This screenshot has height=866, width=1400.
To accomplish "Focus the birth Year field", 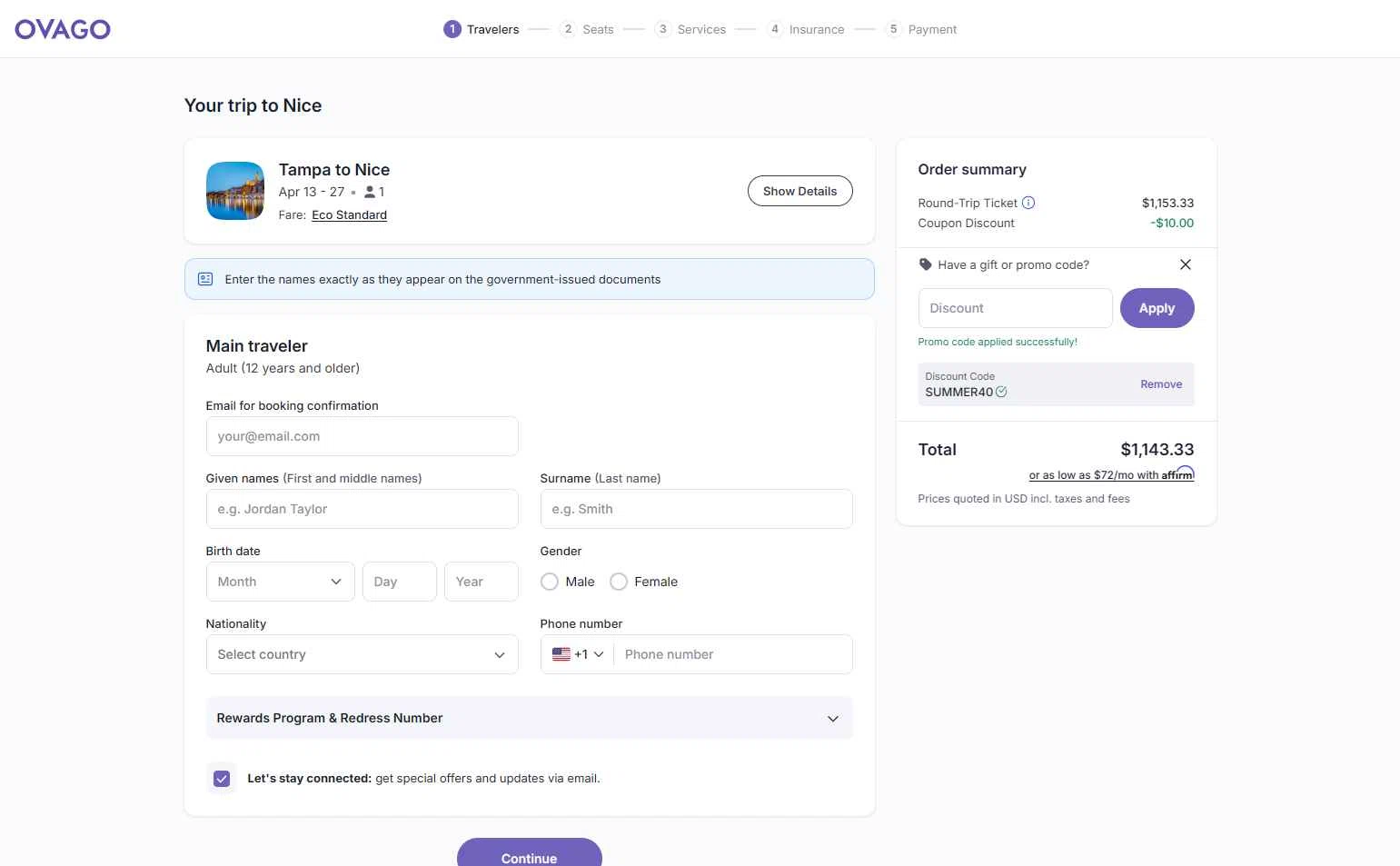I will 482,582.
